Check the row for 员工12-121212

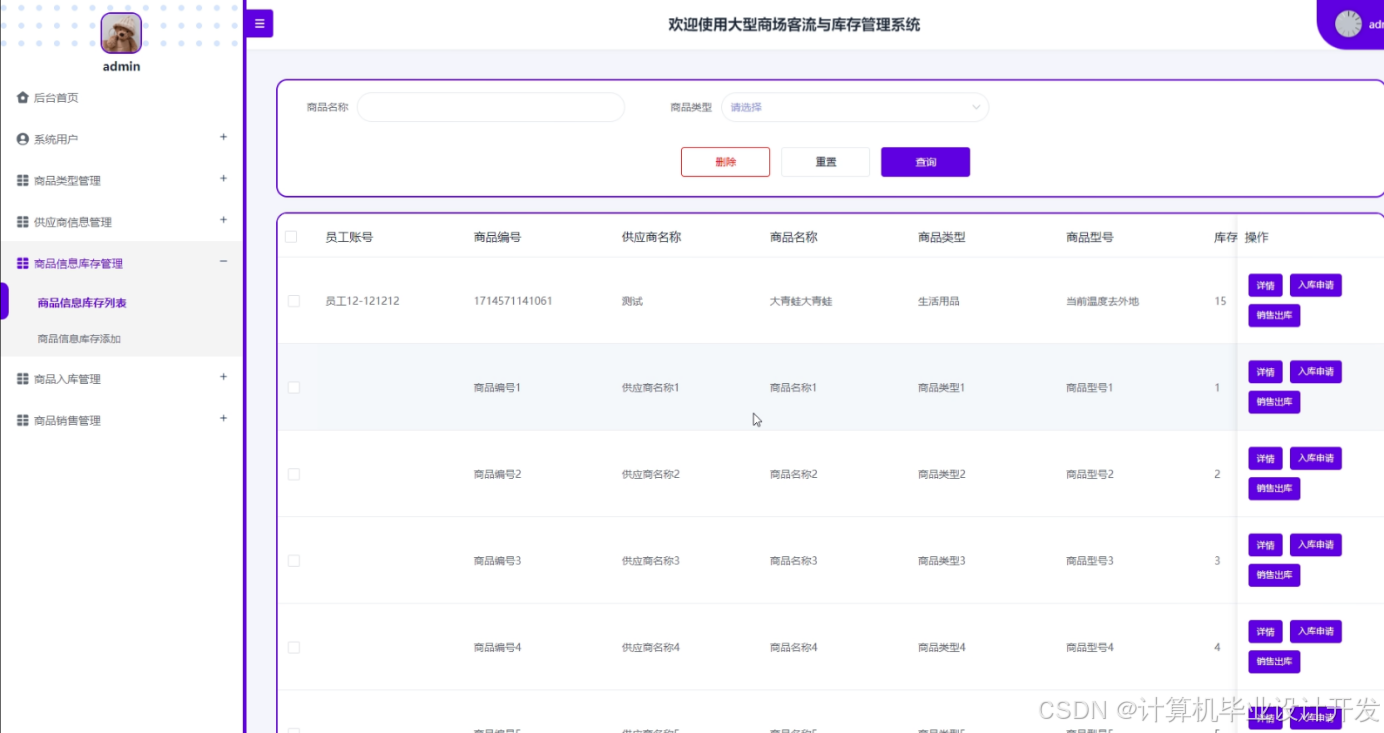(294, 301)
